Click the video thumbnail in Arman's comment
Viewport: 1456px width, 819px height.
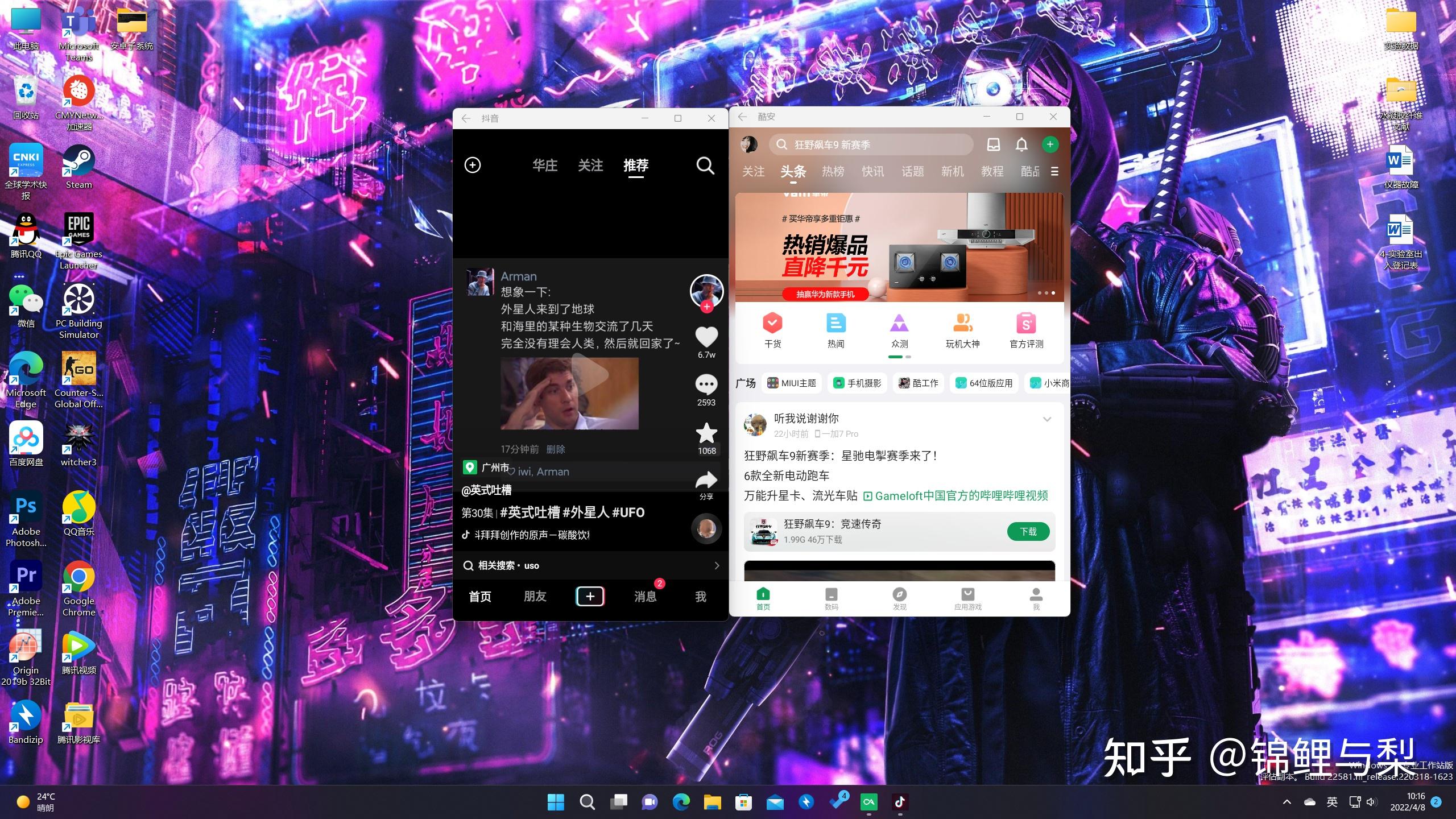click(x=569, y=394)
